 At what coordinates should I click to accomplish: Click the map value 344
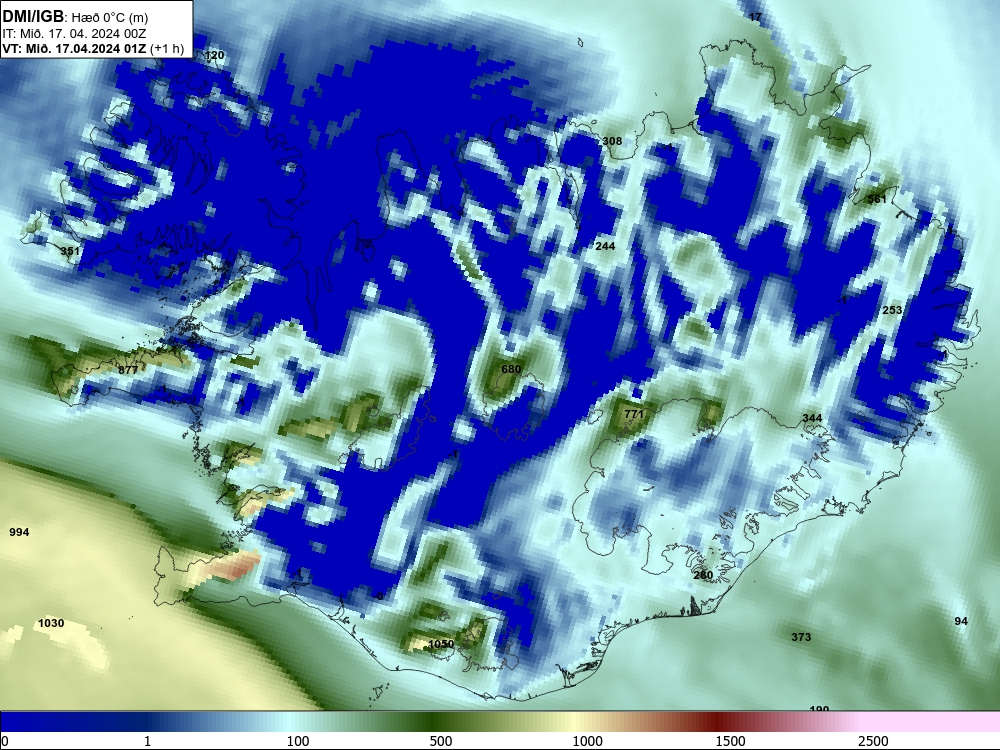pos(812,418)
